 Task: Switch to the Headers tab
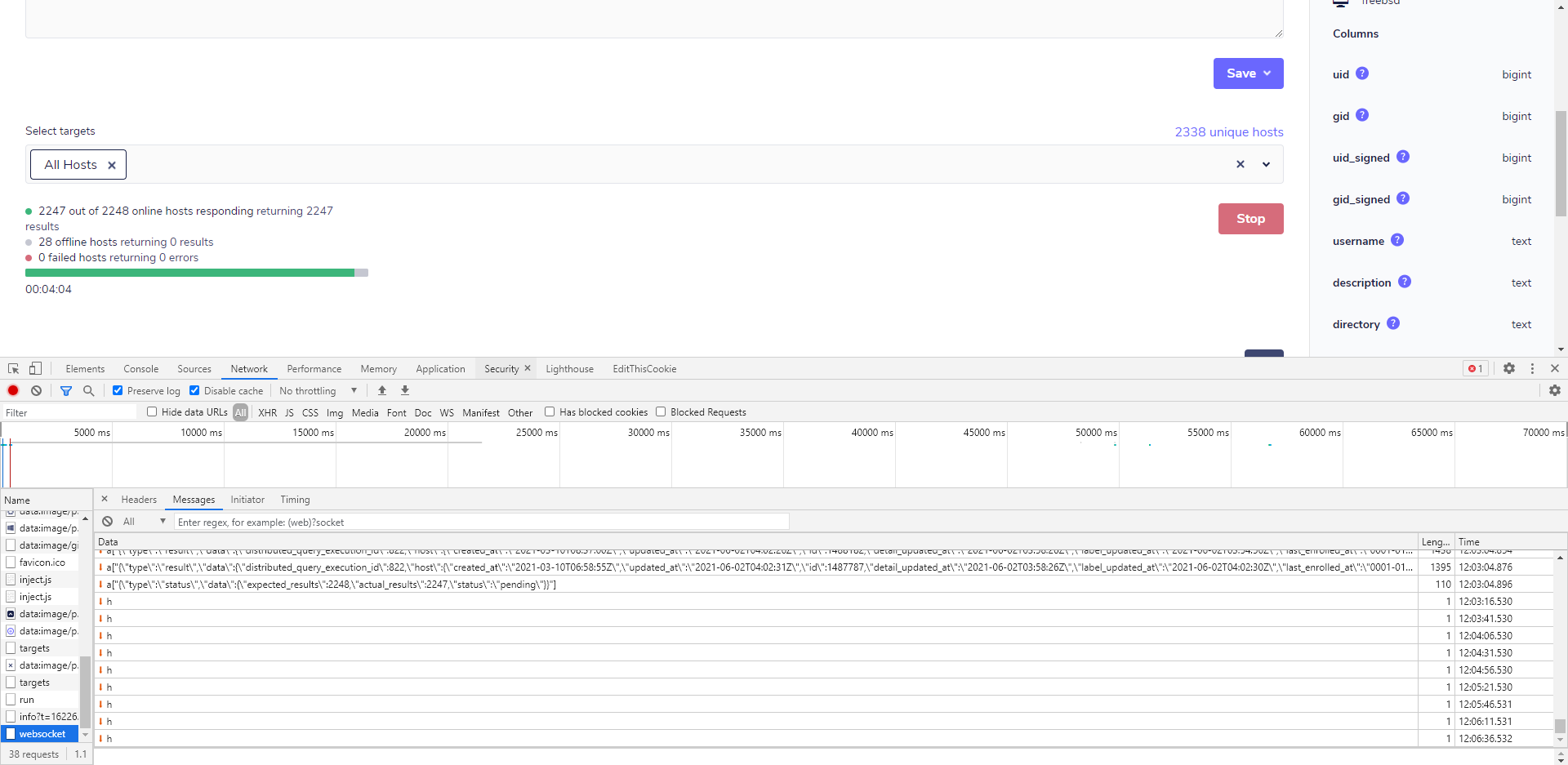pyautogui.click(x=139, y=500)
